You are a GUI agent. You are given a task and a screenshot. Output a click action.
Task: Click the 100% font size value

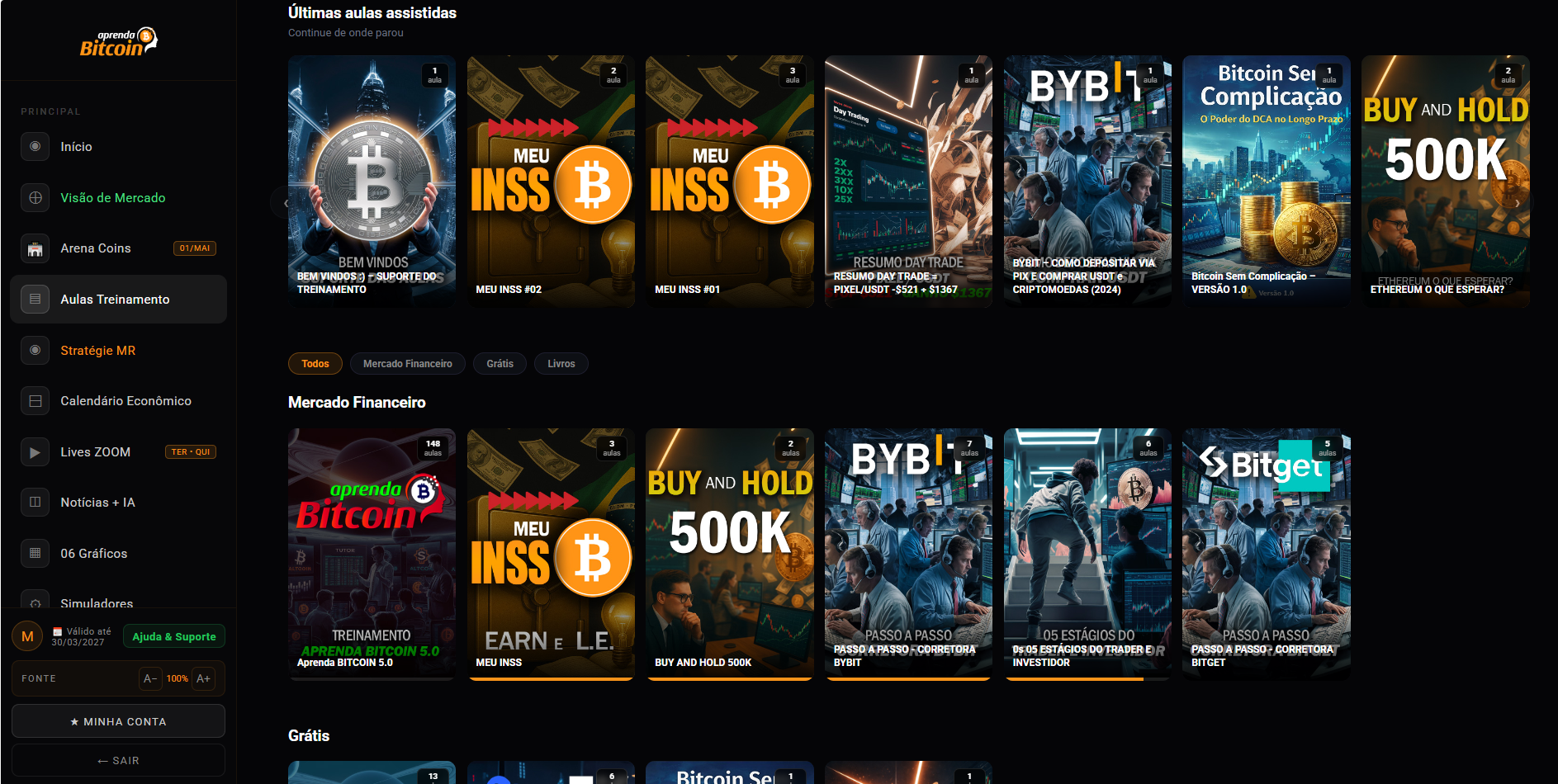(177, 678)
